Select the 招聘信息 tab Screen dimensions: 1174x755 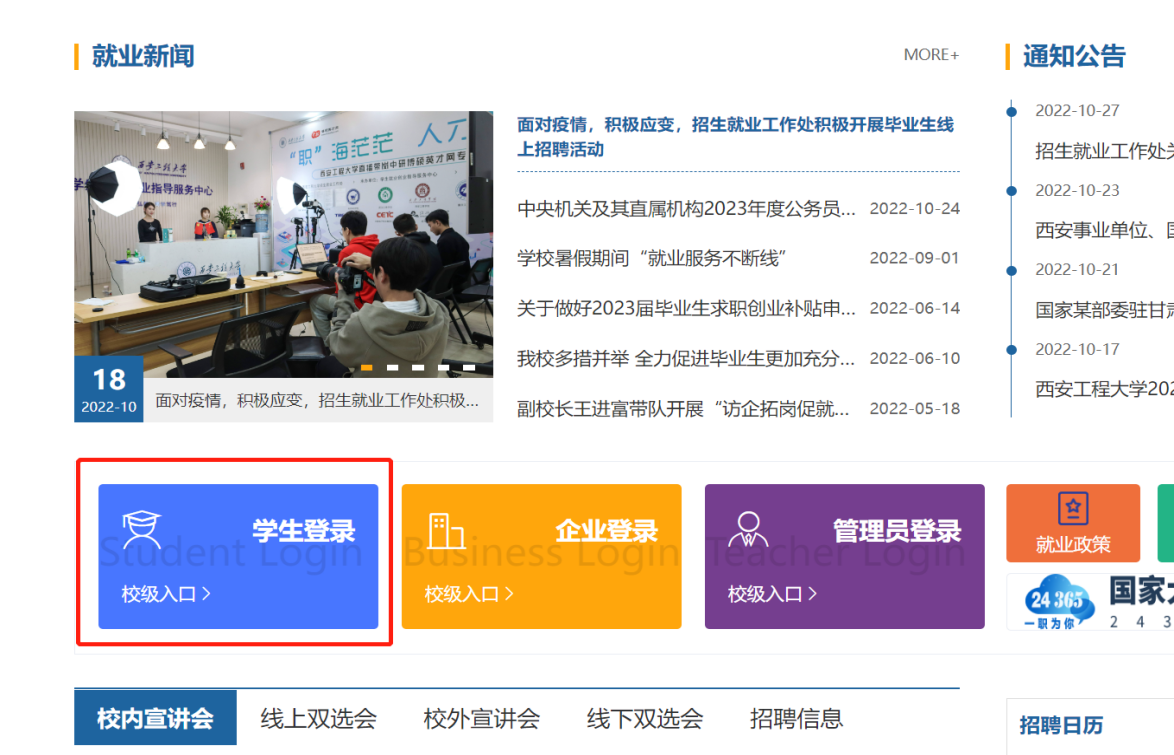[796, 718]
